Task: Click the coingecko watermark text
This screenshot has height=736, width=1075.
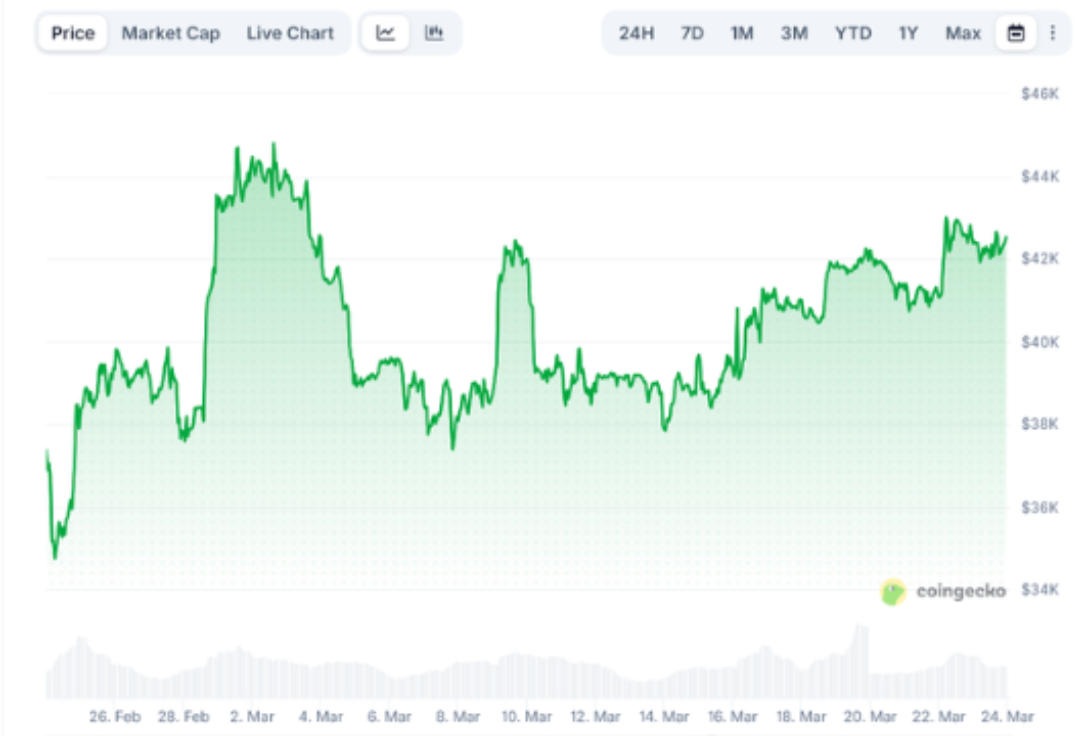Action: (960, 592)
